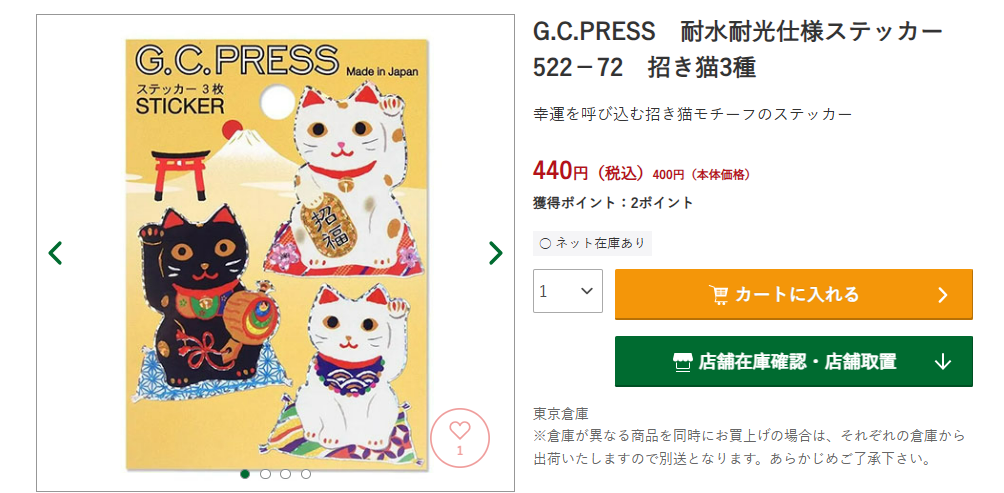Screen dimensions: 1004x493
Task: Jump to the fourth carousel dot image
Action: (x=306, y=474)
